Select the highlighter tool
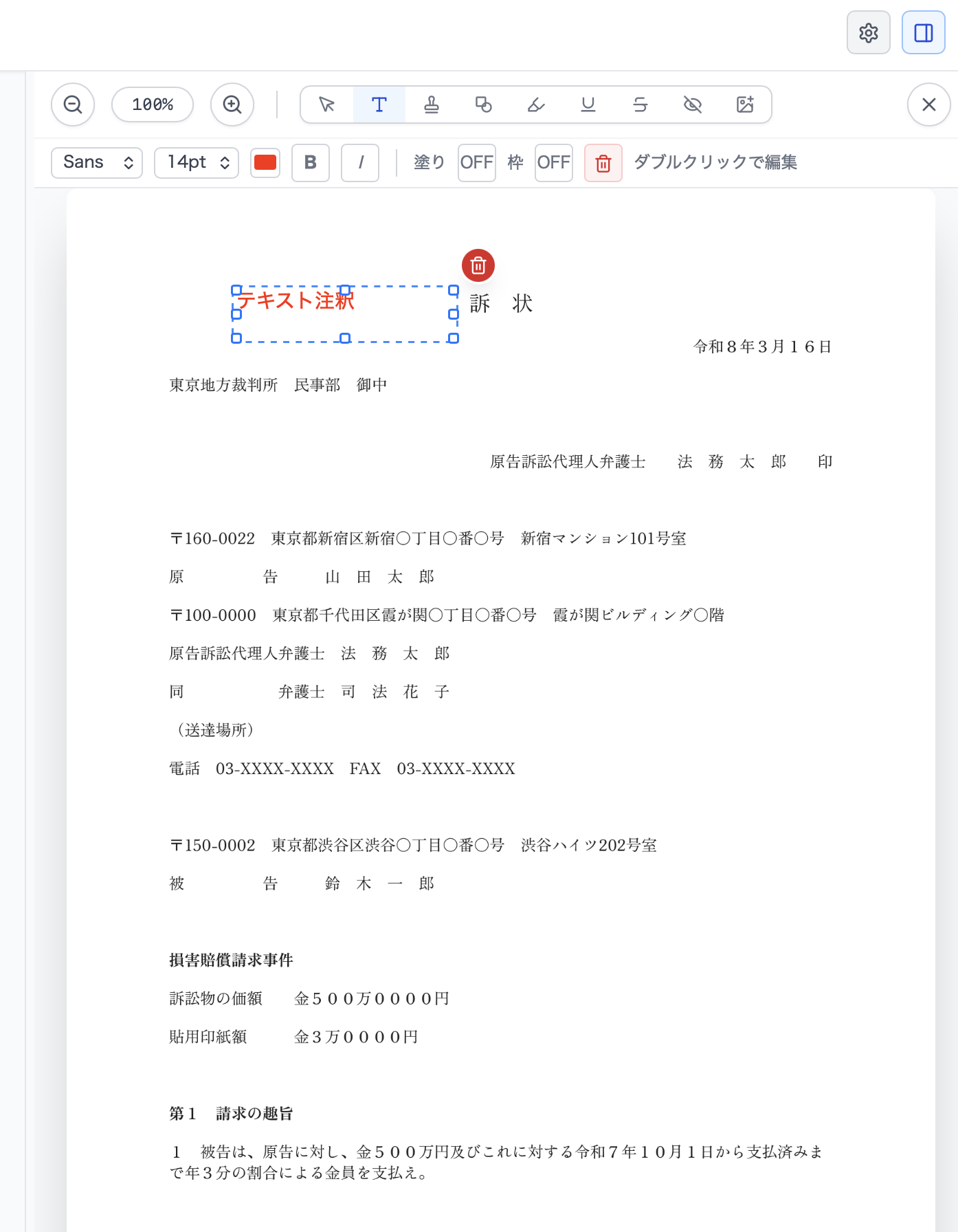Image resolution: width=958 pixels, height=1232 pixels. pos(536,104)
